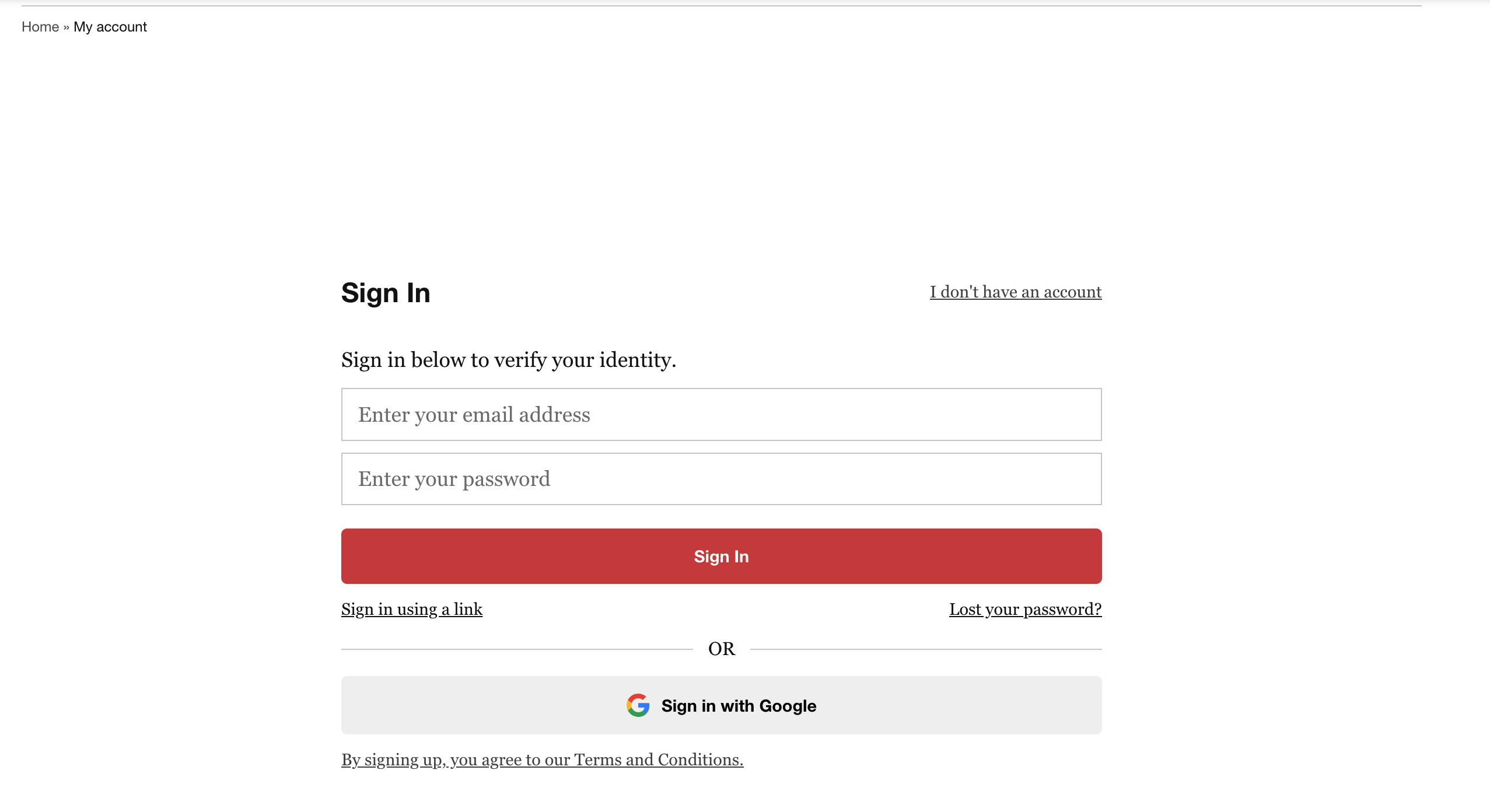The height and width of the screenshot is (812, 1490).
Task: Click the red Sign In button
Action: point(721,556)
